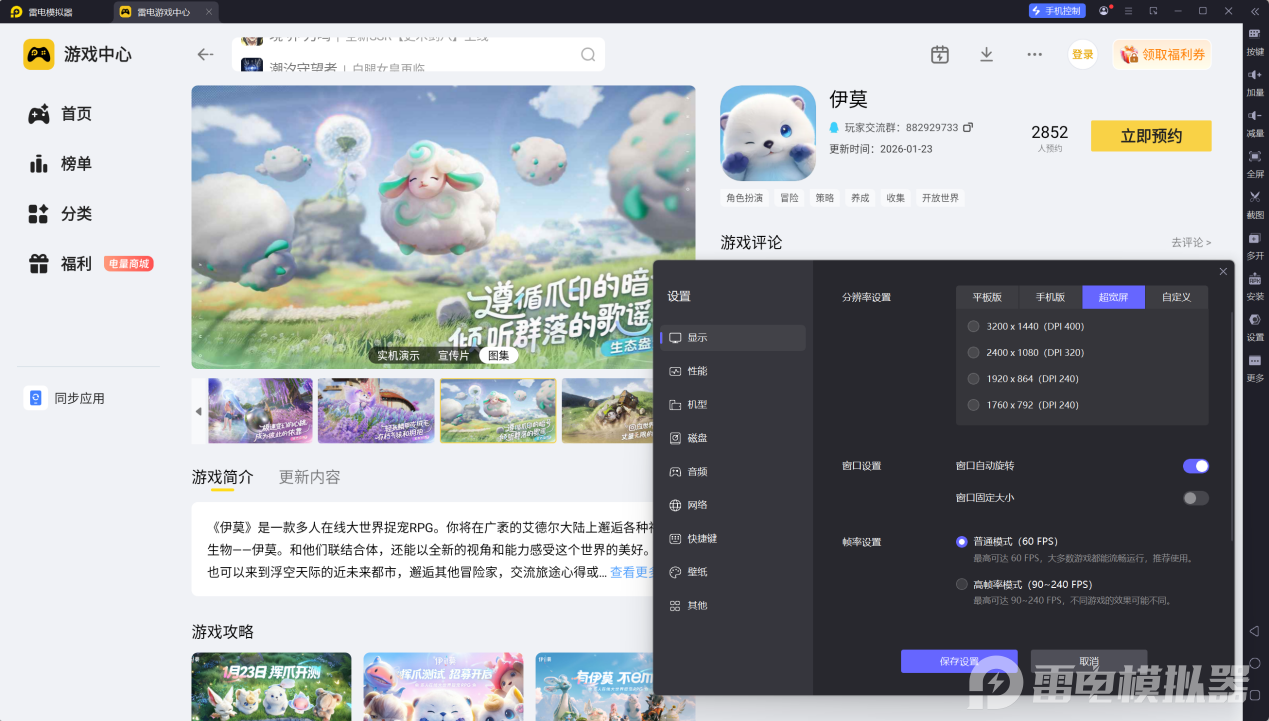
Task: Select 高帧率模式 (90~240 FPS) option
Action: [x=962, y=584]
